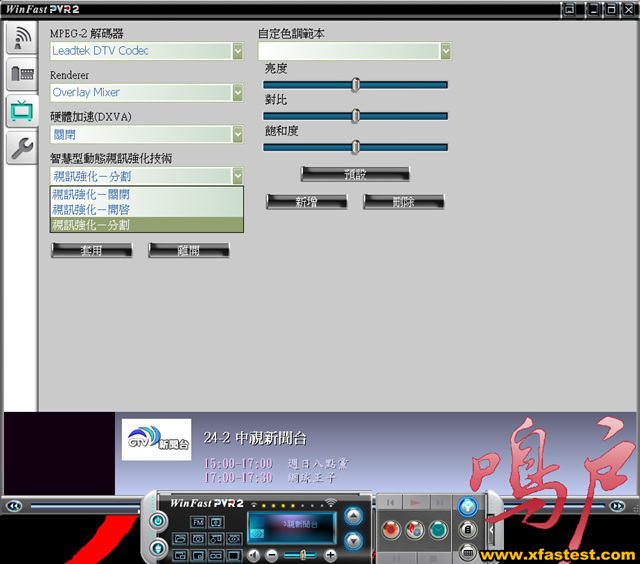Select the TV video settings icon
640x564 pixels.
coord(20,111)
